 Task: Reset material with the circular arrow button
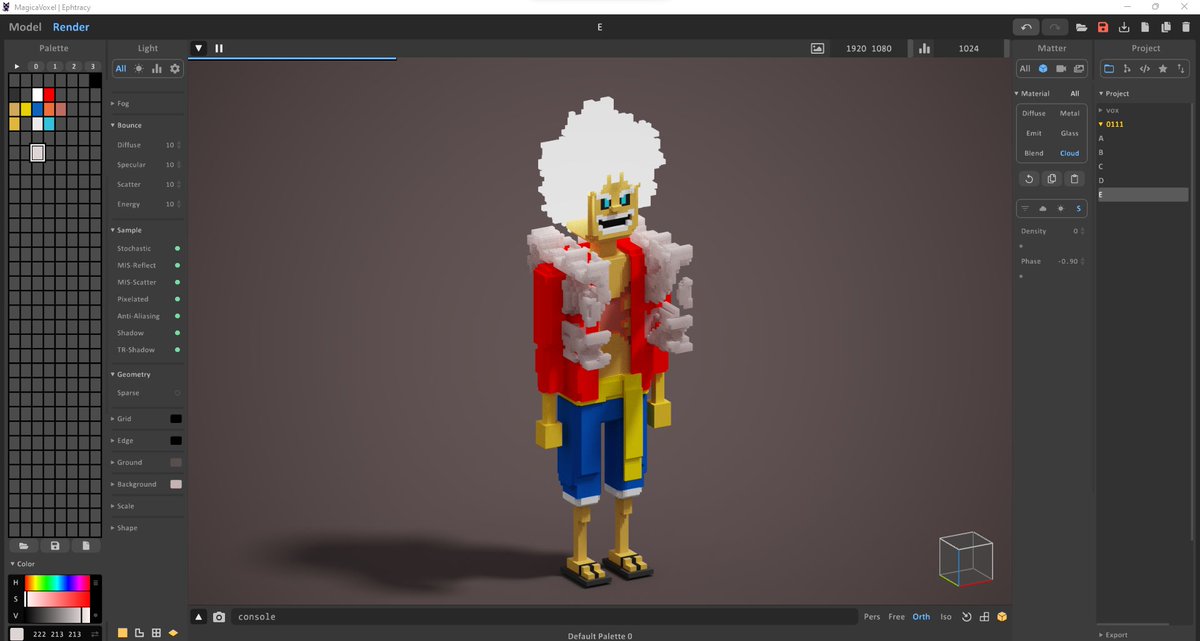click(x=1029, y=179)
